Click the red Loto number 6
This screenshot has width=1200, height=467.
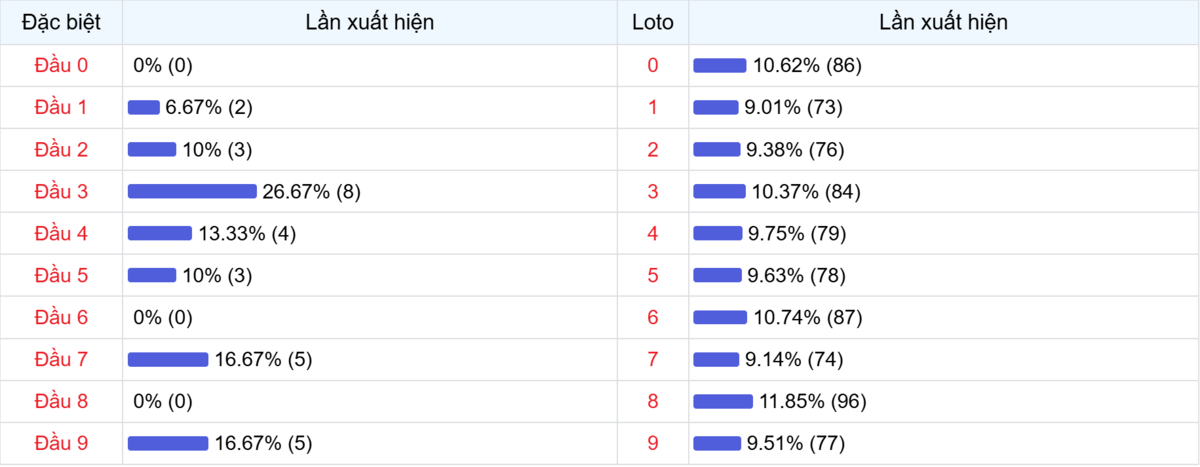(653, 317)
